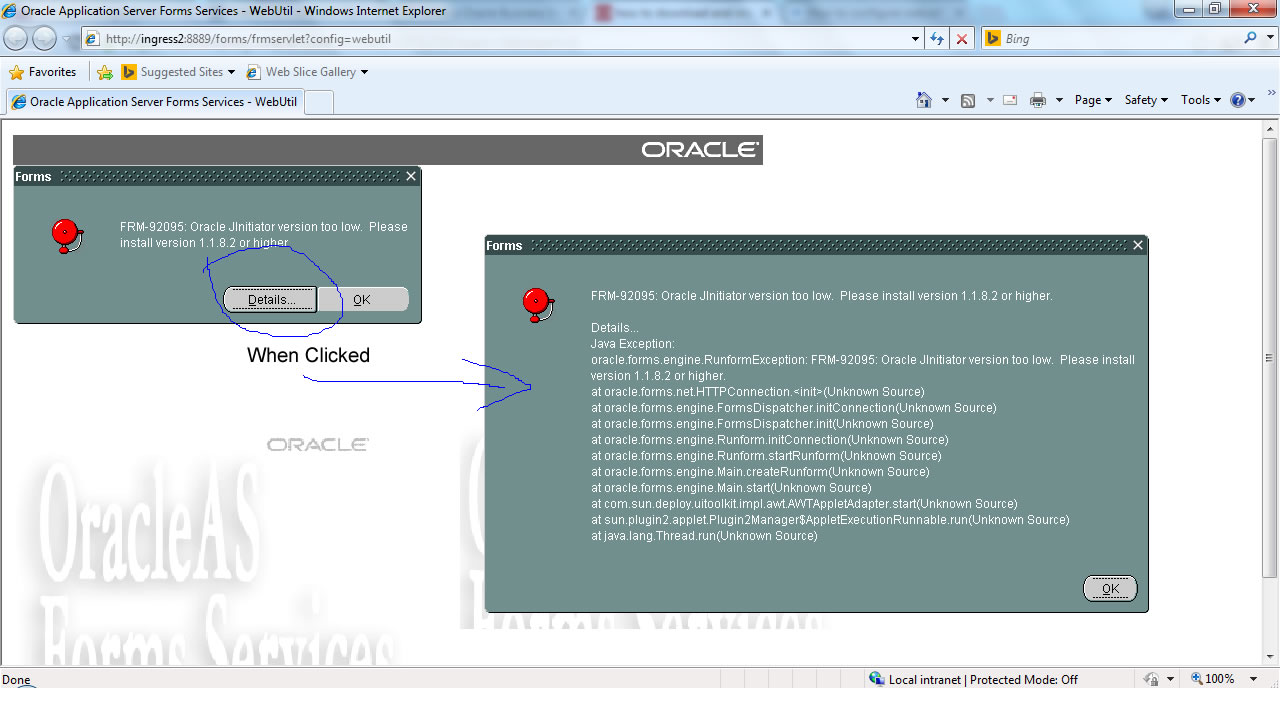Open the Suggested Sites dropdown
1280x720 pixels.
(178, 72)
